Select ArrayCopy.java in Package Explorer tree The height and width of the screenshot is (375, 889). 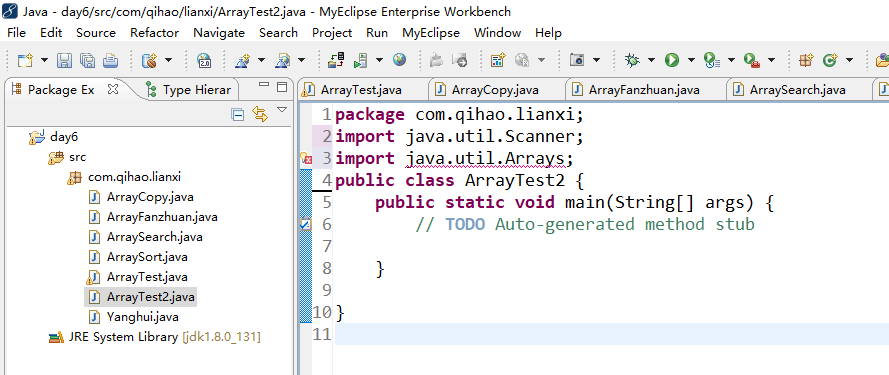pyautogui.click(x=150, y=197)
